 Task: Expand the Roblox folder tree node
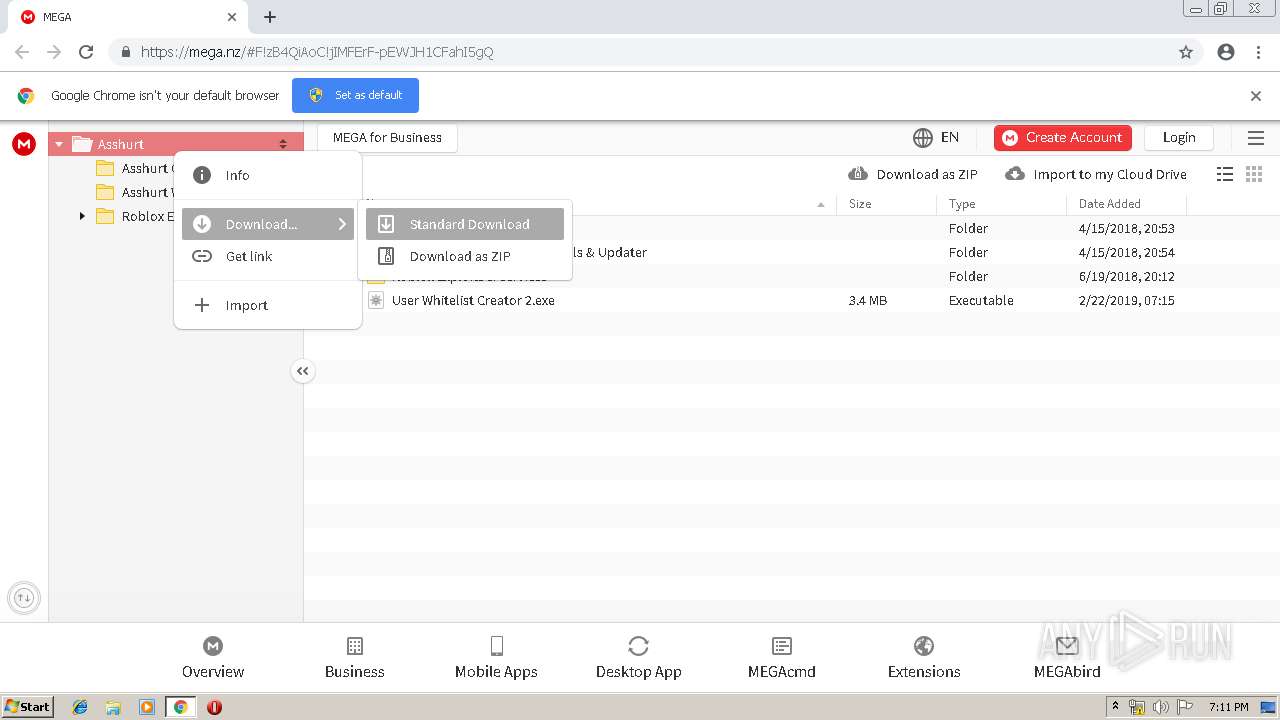(x=82, y=216)
